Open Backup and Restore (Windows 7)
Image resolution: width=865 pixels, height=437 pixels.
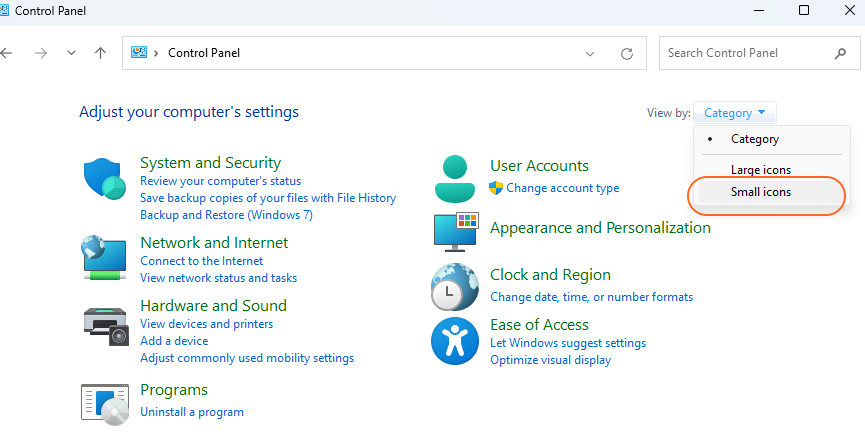[x=226, y=215]
